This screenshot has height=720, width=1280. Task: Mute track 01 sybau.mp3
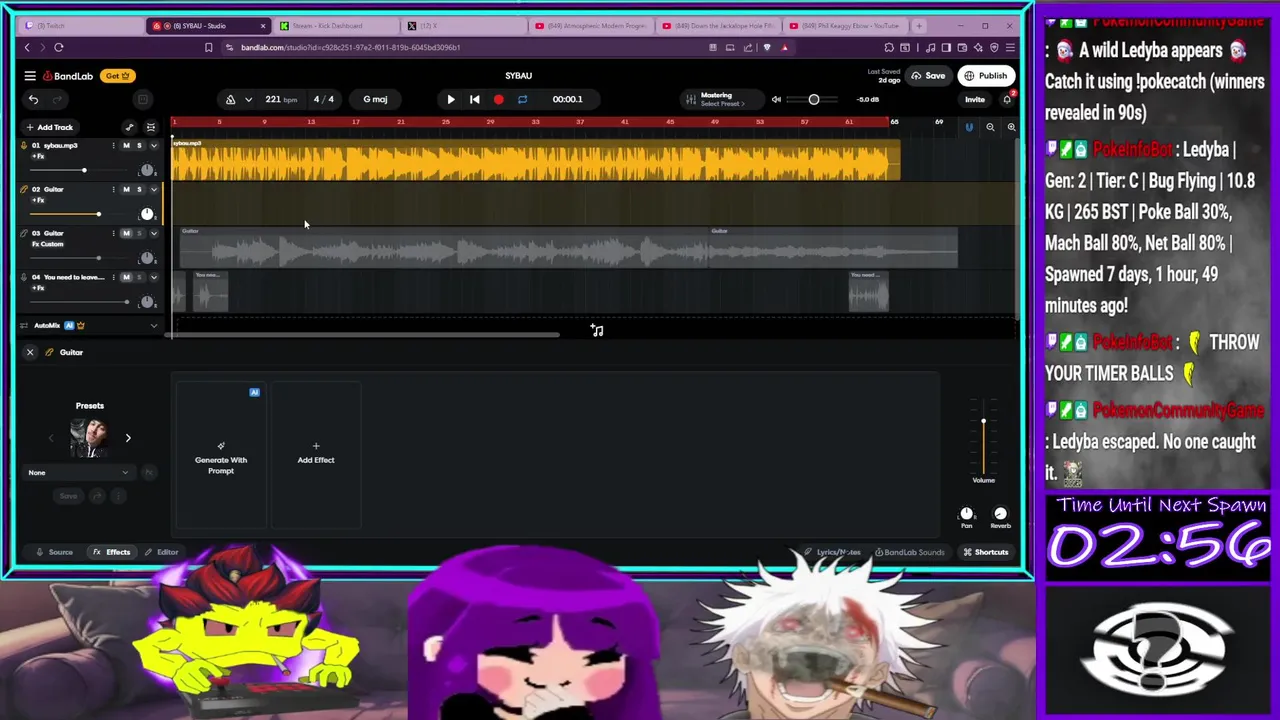pos(126,146)
